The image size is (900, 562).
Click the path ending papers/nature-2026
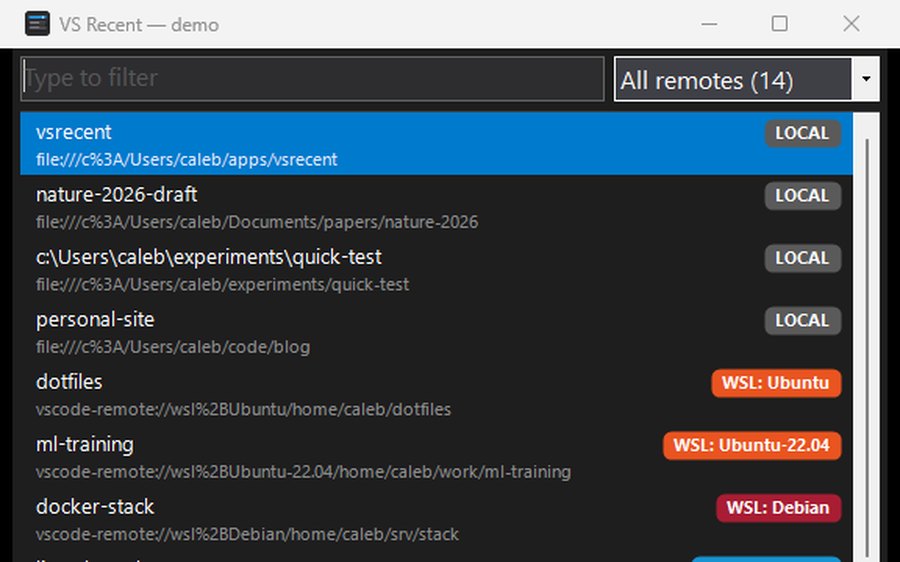tap(257, 222)
